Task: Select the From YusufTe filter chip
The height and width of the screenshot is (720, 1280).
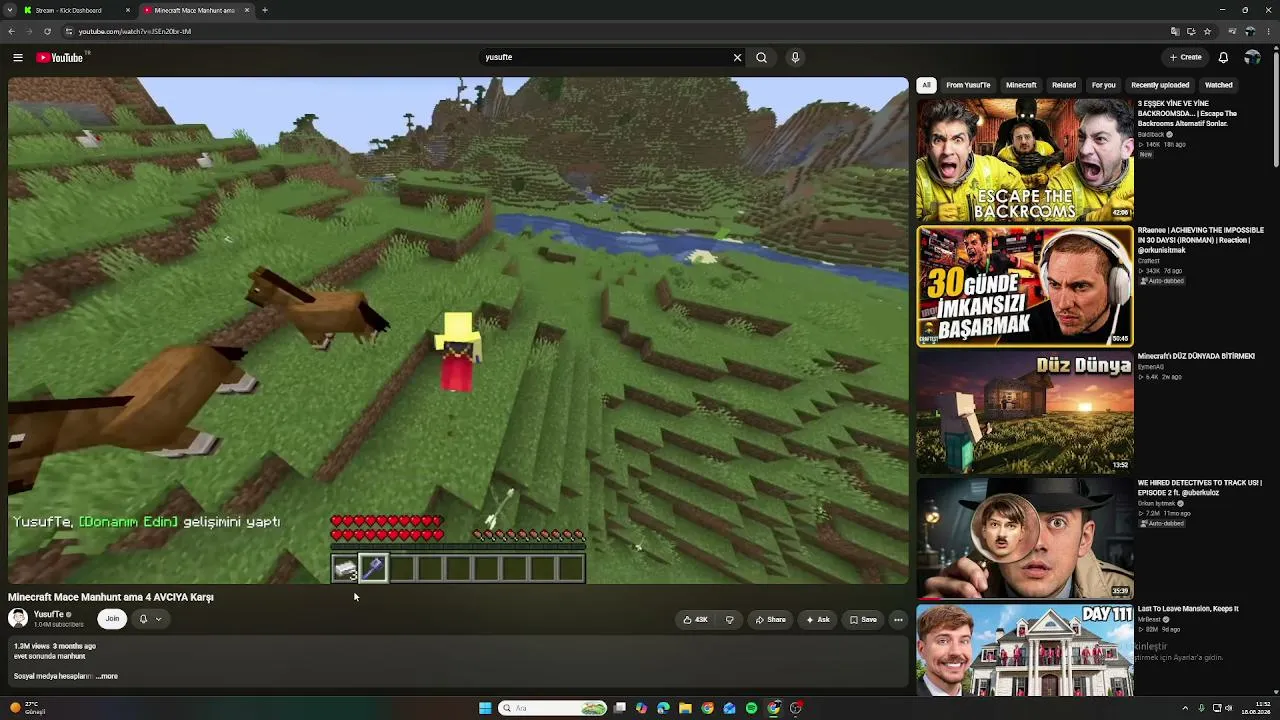Action: pyautogui.click(x=968, y=85)
